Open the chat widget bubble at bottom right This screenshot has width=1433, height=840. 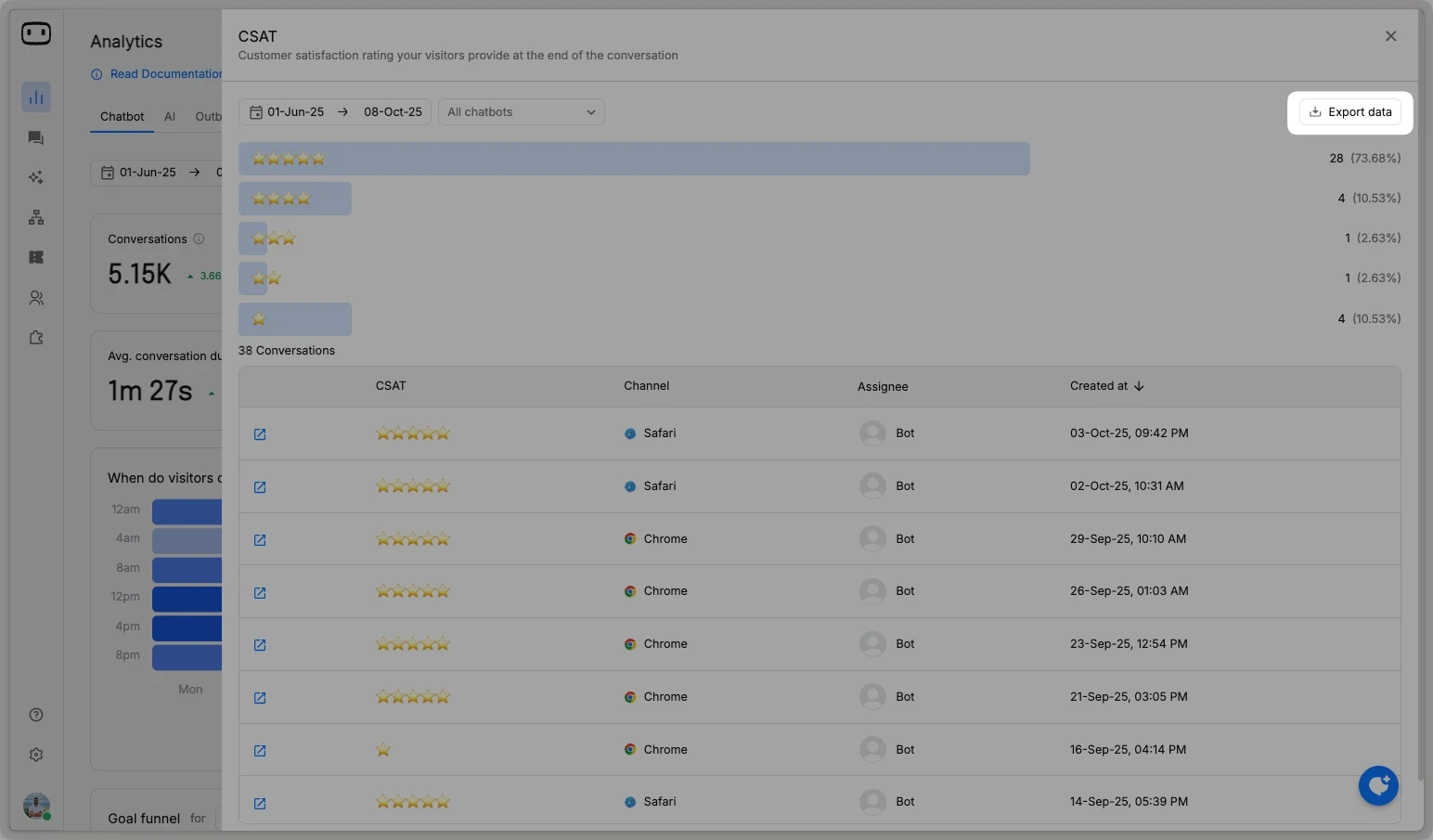tap(1378, 785)
